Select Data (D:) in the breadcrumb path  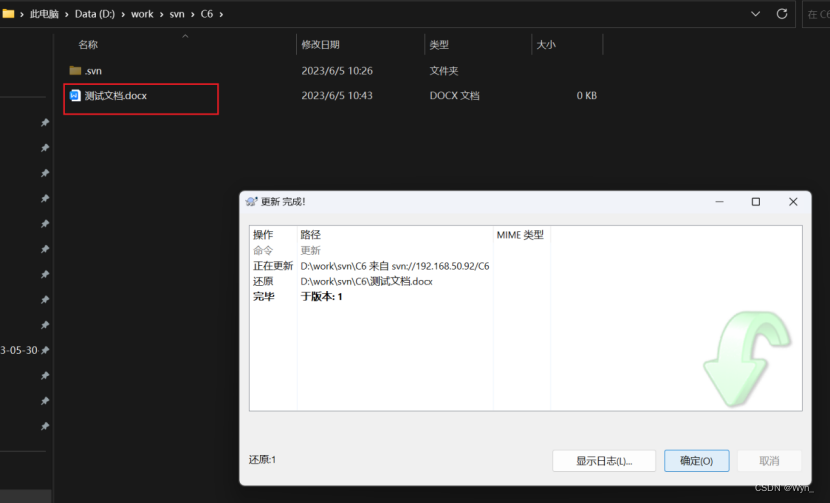[95, 14]
